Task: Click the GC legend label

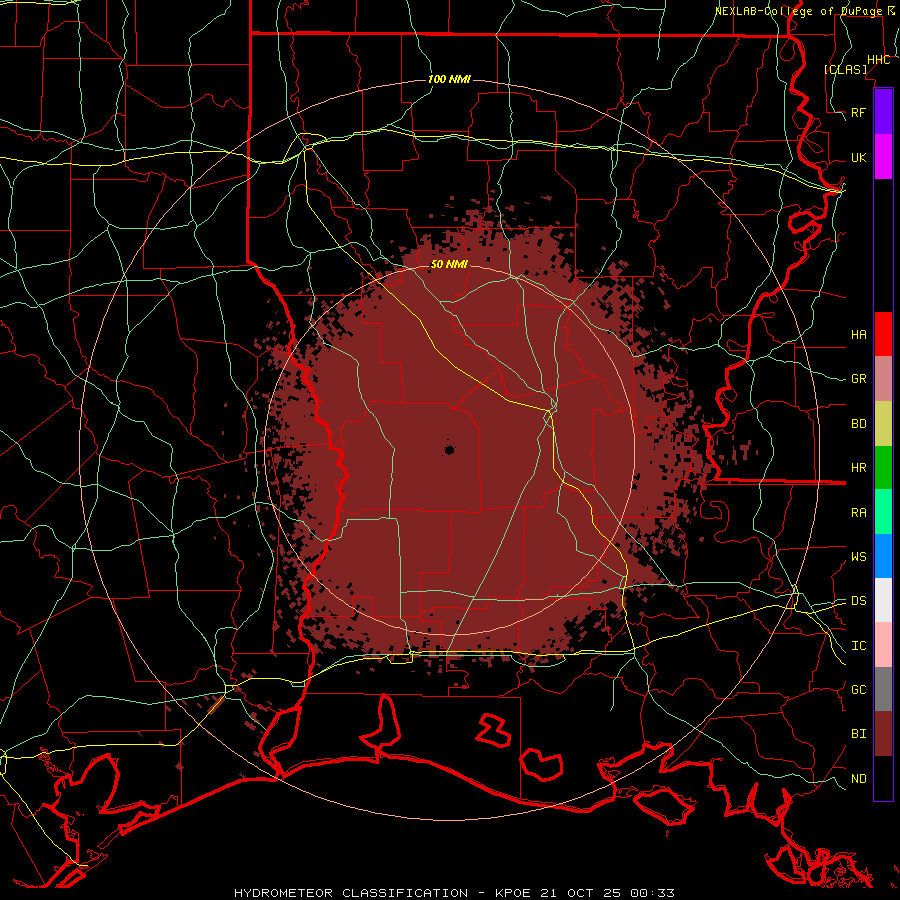Action: click(x=859, y=690)
